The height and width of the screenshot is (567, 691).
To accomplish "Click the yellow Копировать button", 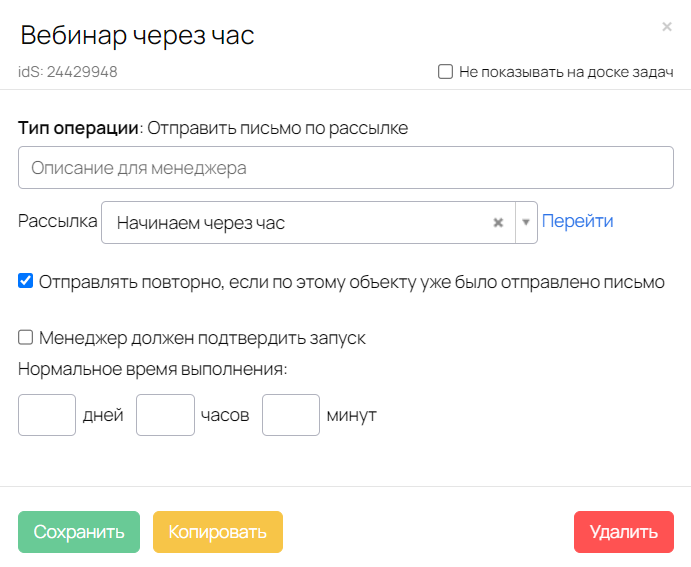I will 217,532.
